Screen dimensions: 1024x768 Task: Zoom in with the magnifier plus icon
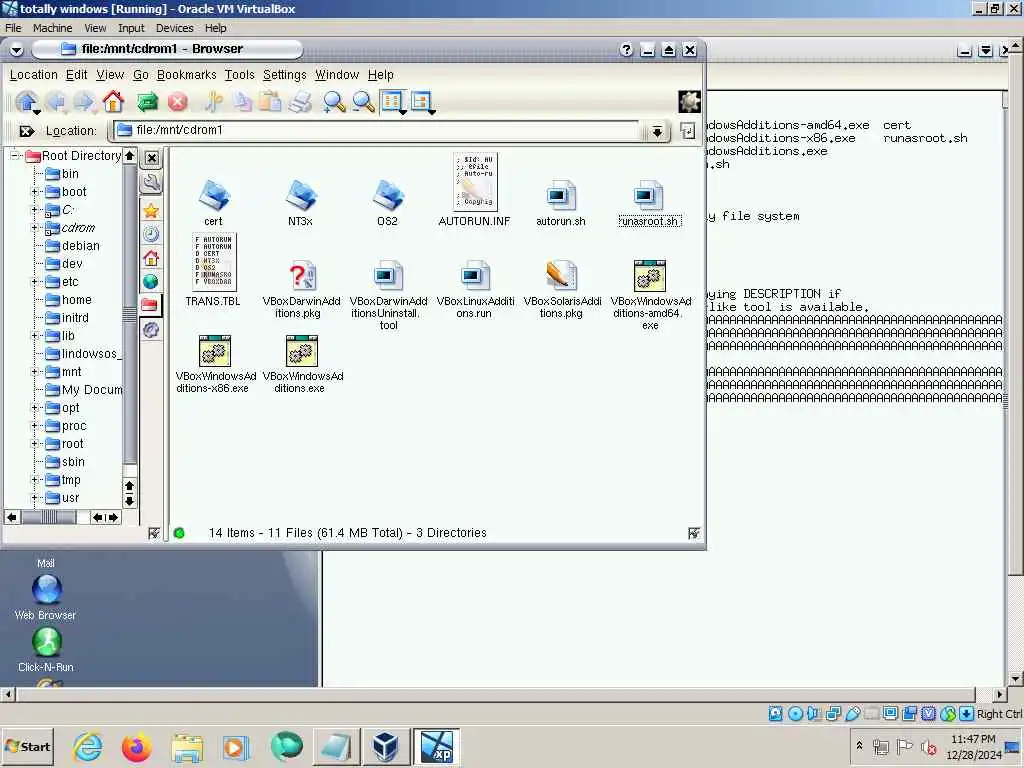point(334,102)
